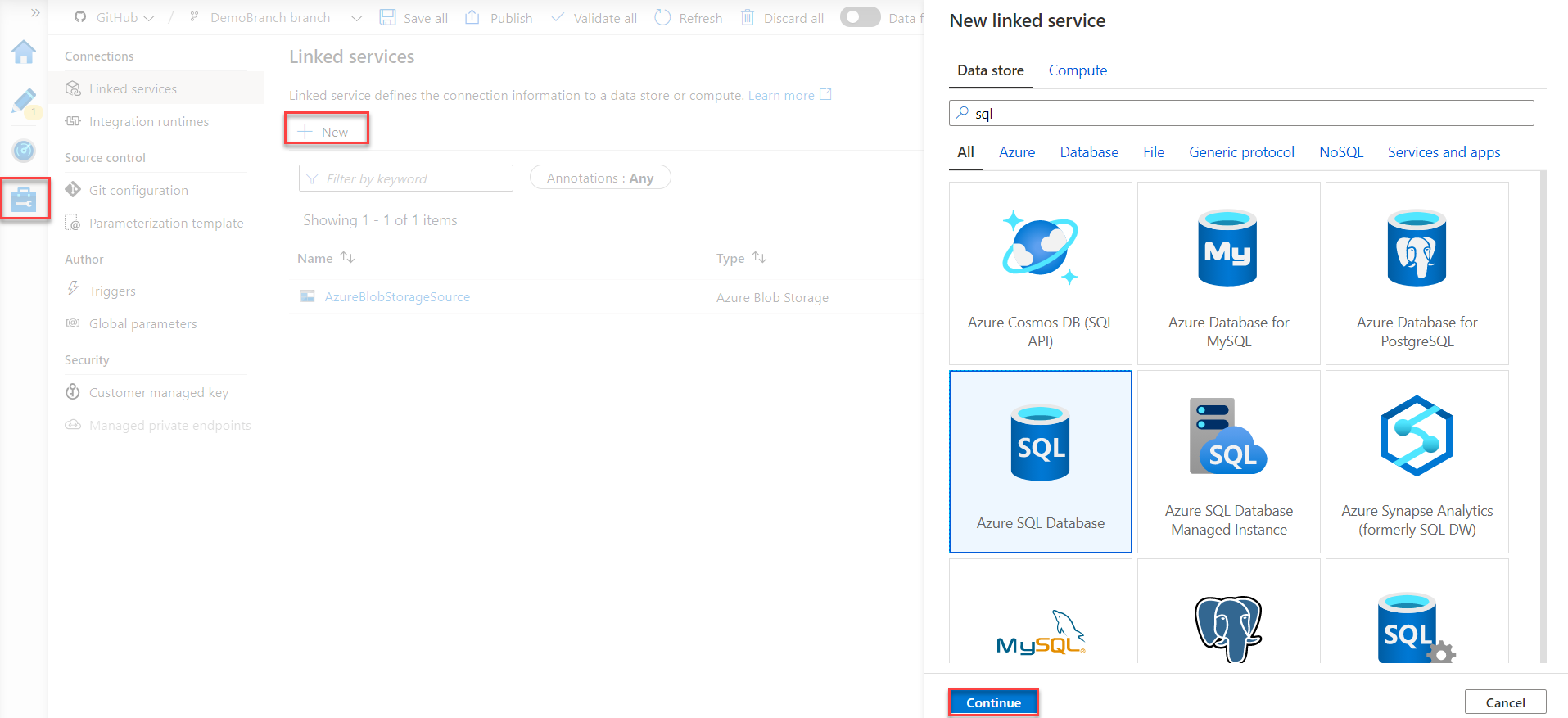Select the Generic protocol category filter

(x=1241, y=152)
